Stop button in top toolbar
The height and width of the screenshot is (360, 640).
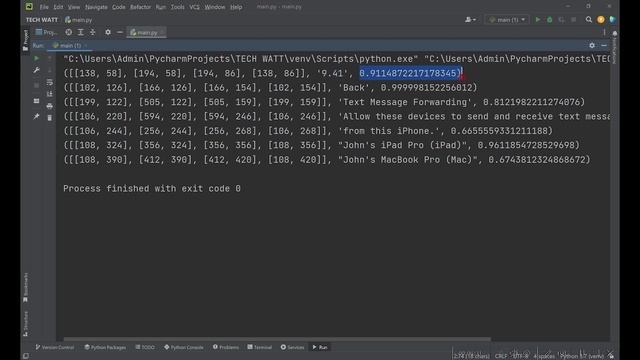pyautogui.click(x=573, y=20)
